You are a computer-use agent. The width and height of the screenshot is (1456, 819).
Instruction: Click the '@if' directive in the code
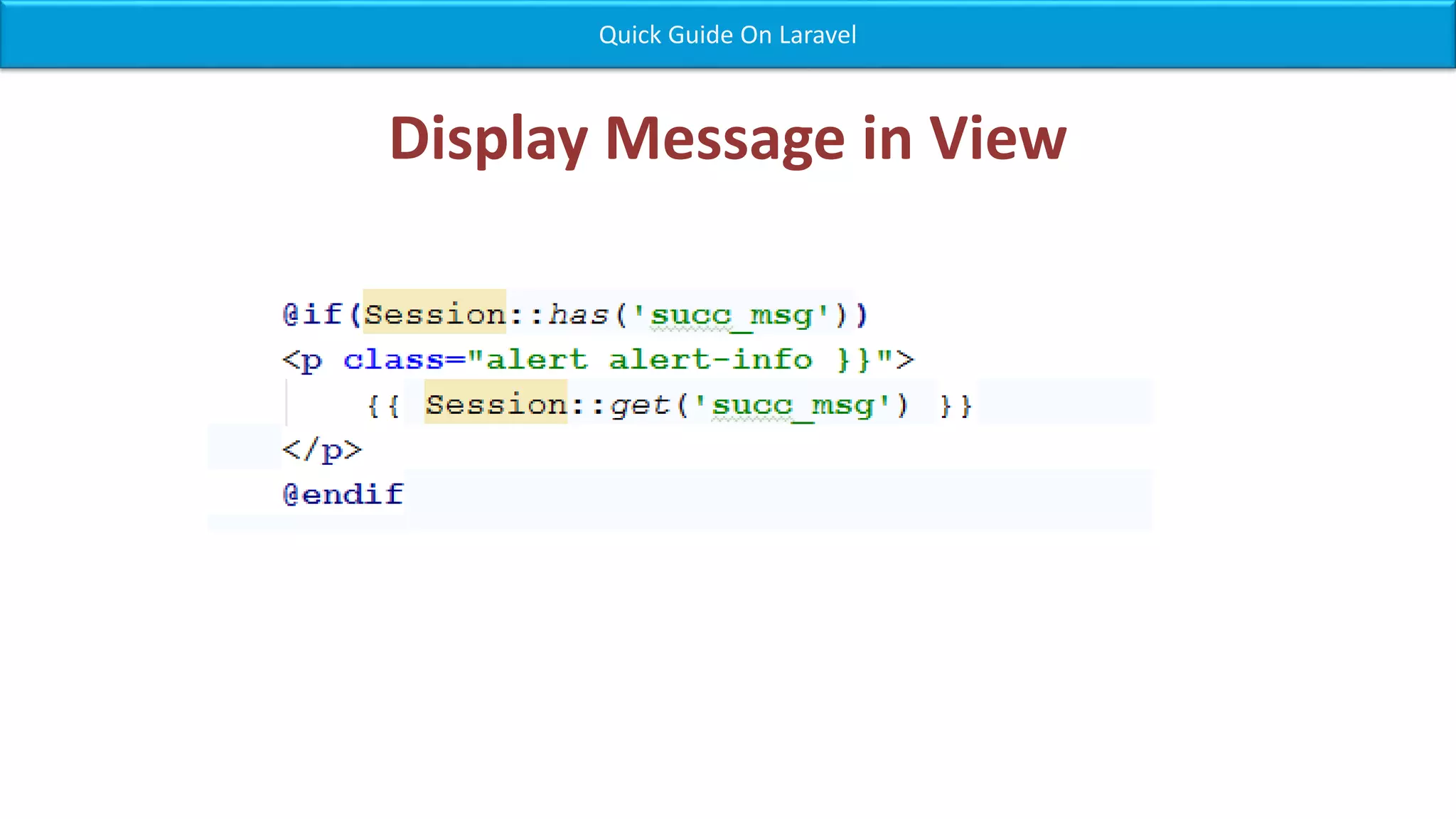(313, 314)
